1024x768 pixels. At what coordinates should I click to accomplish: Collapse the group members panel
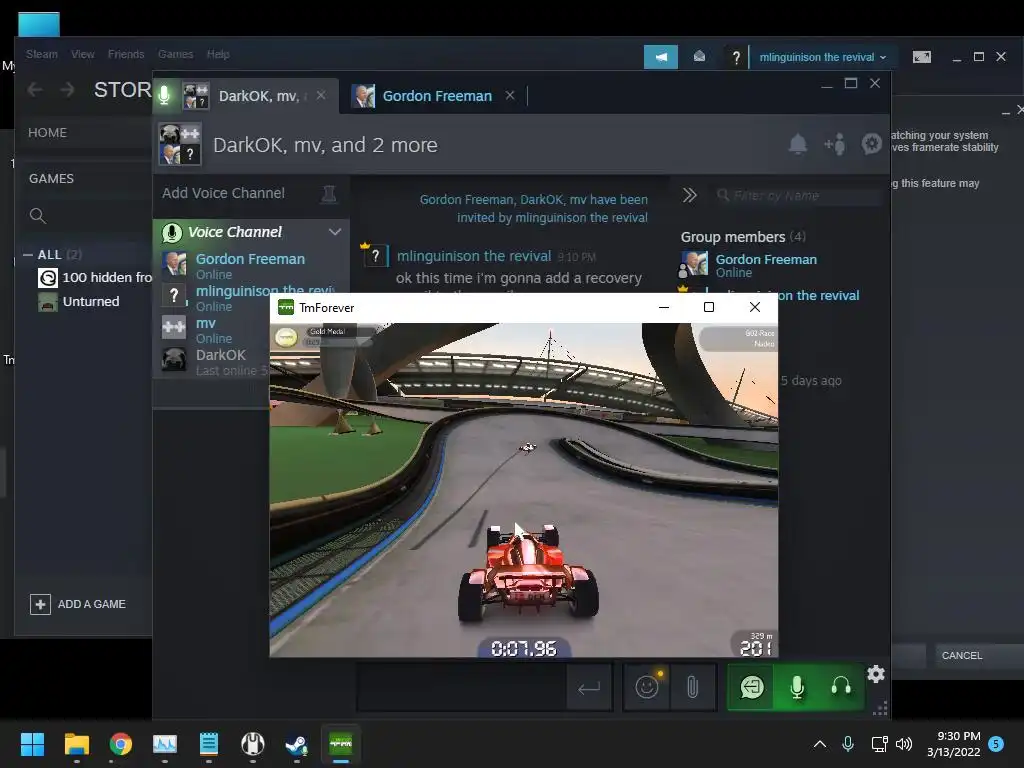689,195
